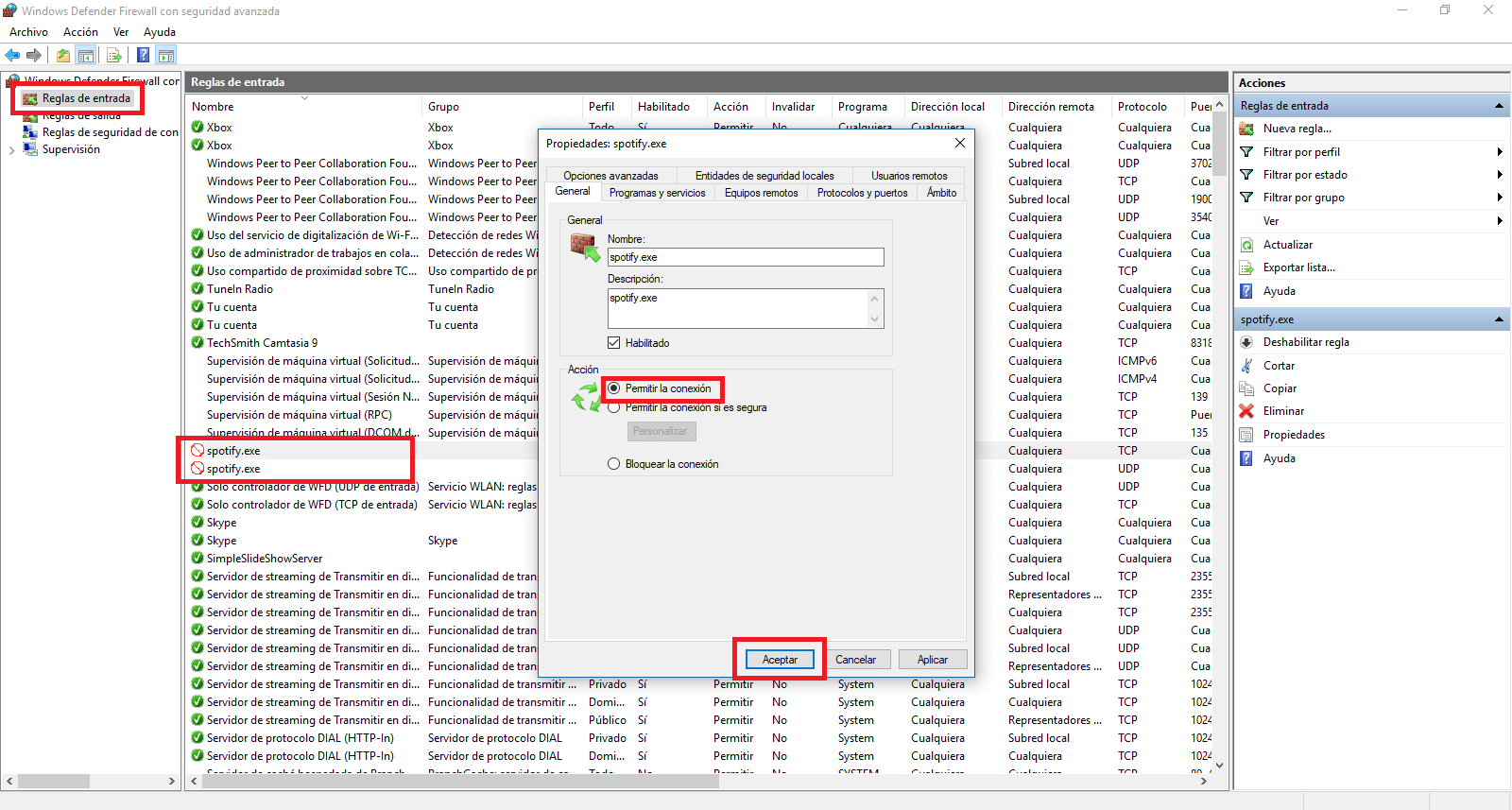Select the TuneIn Radio rule name
This screenshot has height=810, width=1512.
tap(240, 289)
